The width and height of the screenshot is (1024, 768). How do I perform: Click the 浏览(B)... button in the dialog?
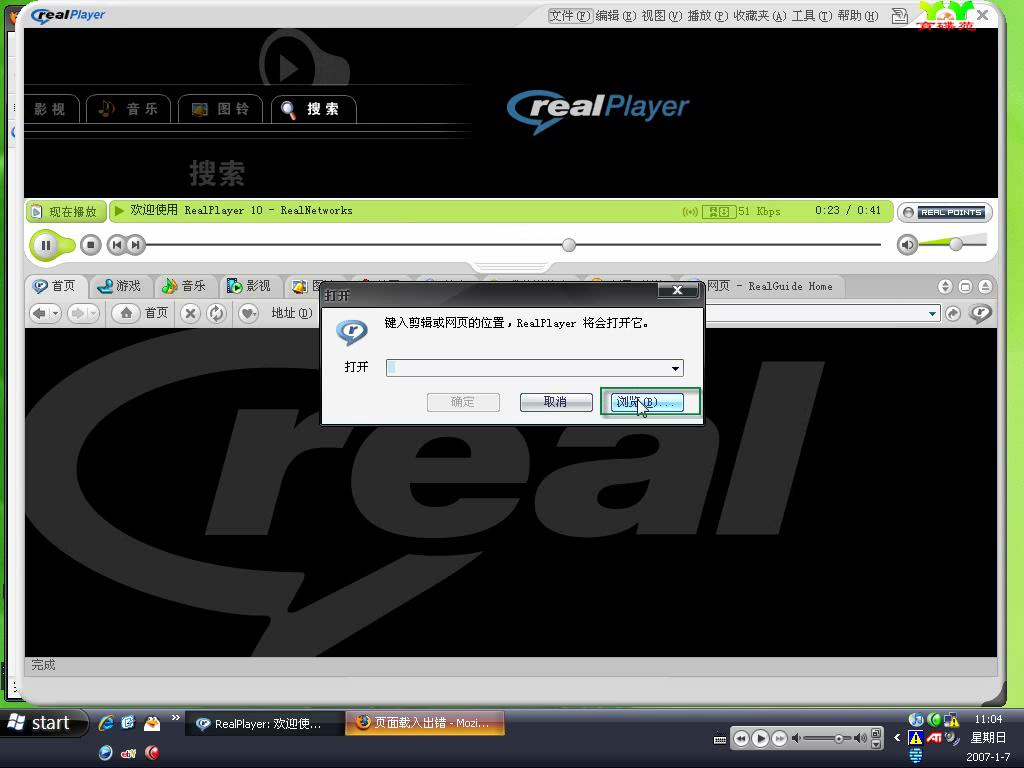click(x=647, y=402)
